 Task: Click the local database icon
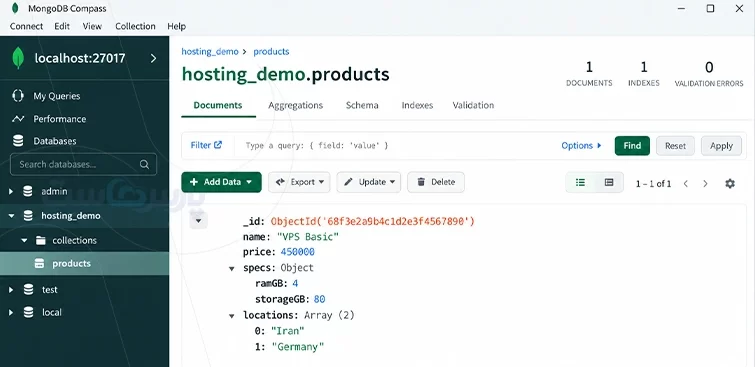(28, 312)
